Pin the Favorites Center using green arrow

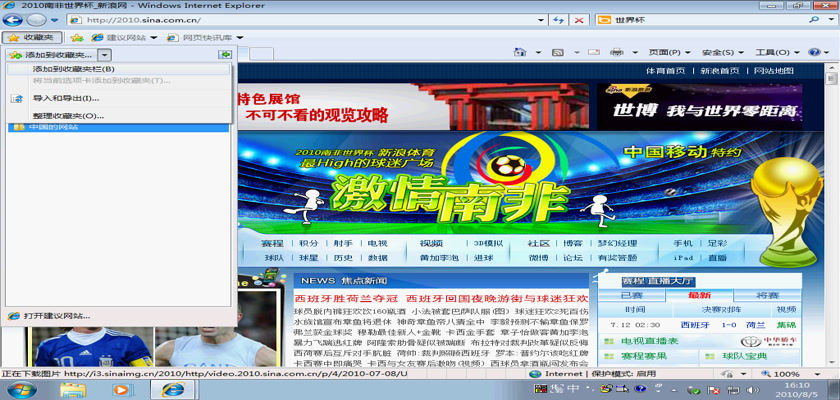coord(225,54)
